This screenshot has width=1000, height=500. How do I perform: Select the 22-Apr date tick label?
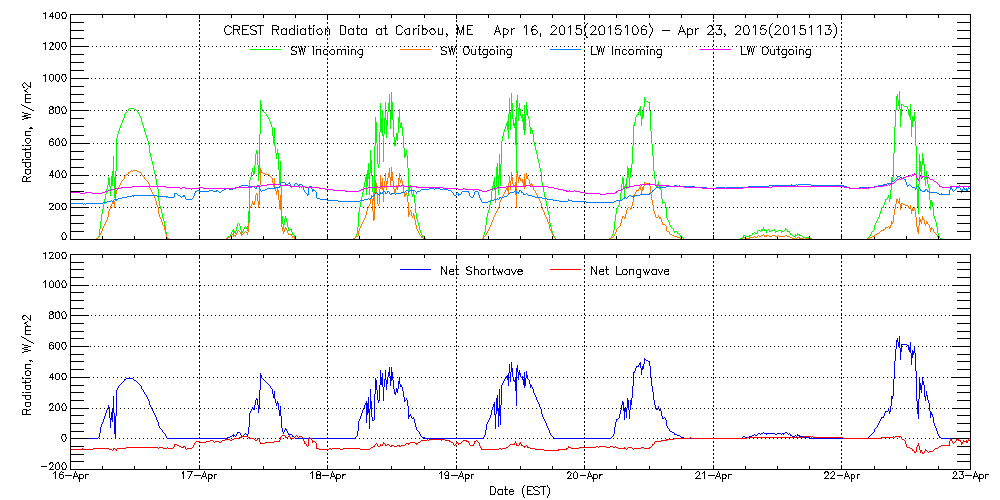coord(841,477)
